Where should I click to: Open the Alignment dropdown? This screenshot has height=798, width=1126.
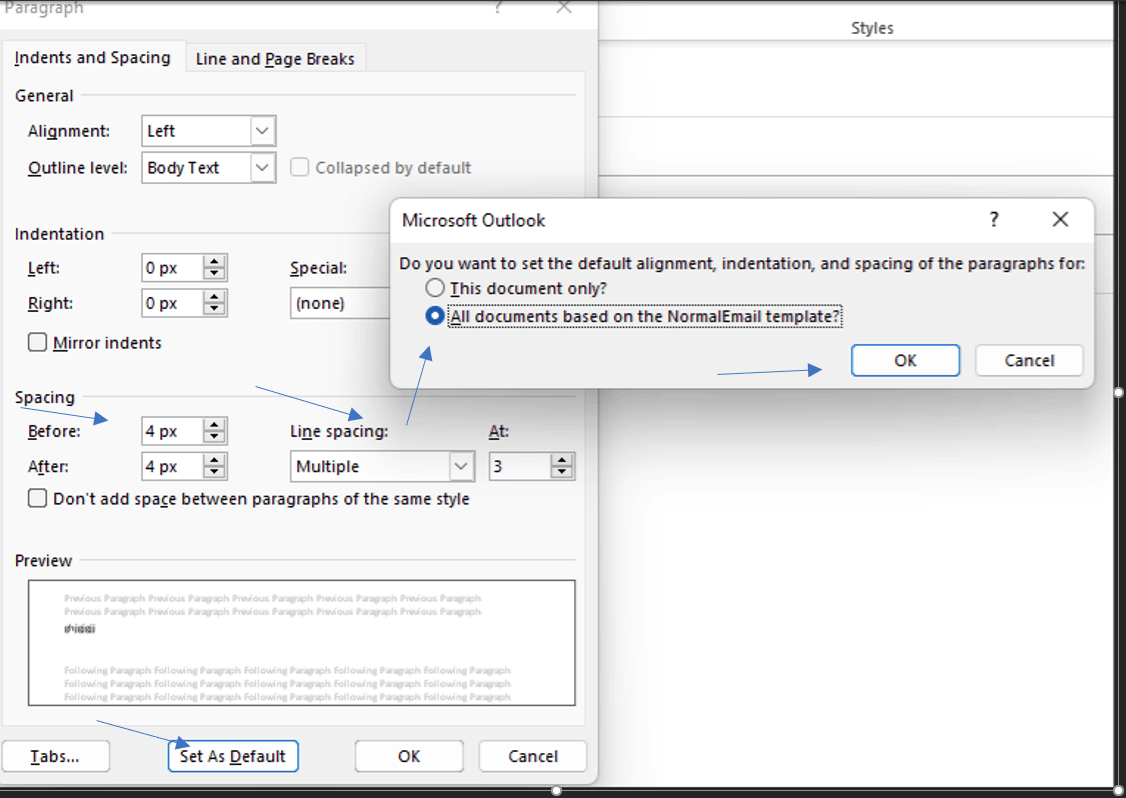262,130
